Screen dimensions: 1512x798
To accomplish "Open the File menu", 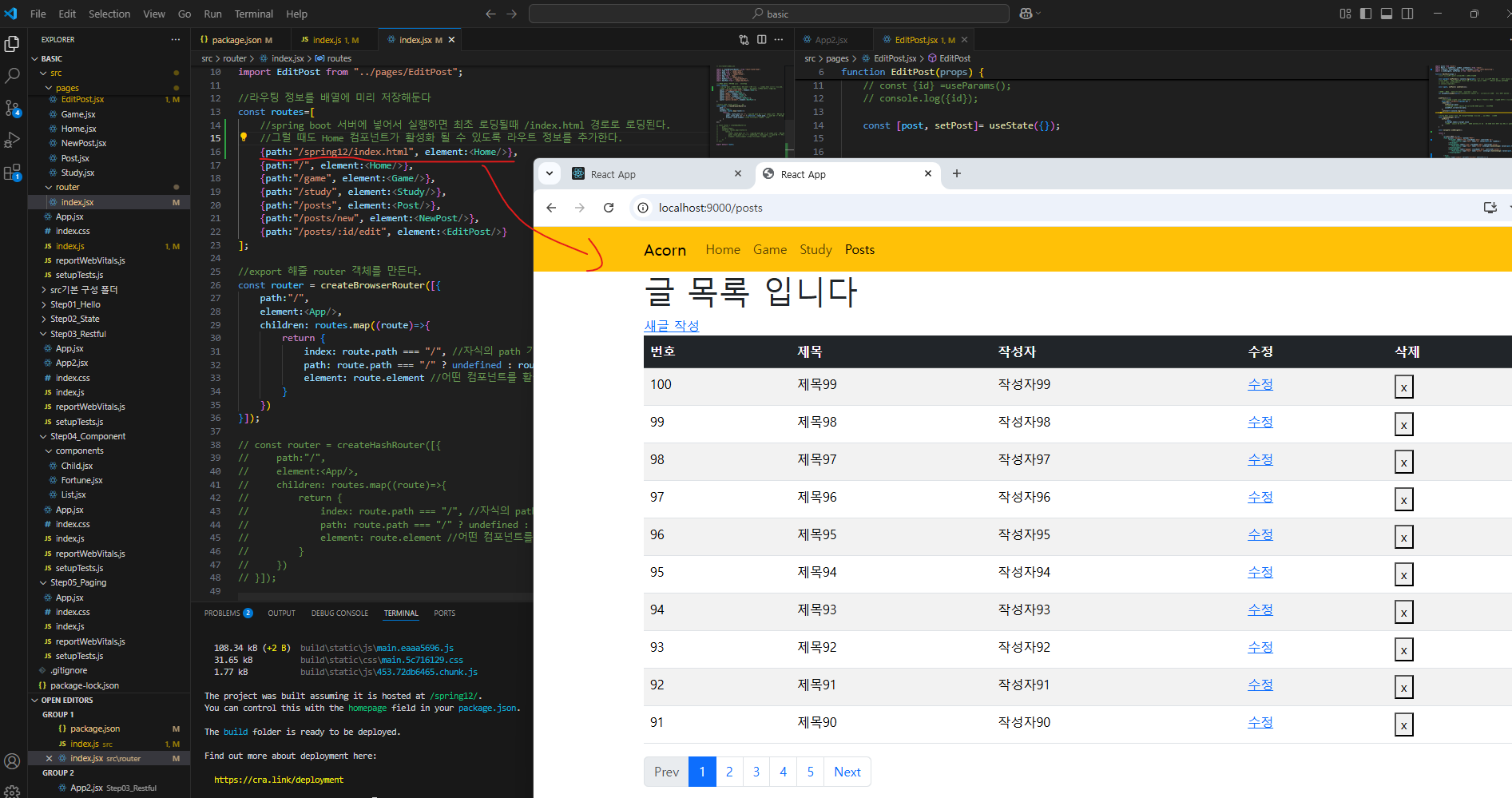I will click(38, 14).
